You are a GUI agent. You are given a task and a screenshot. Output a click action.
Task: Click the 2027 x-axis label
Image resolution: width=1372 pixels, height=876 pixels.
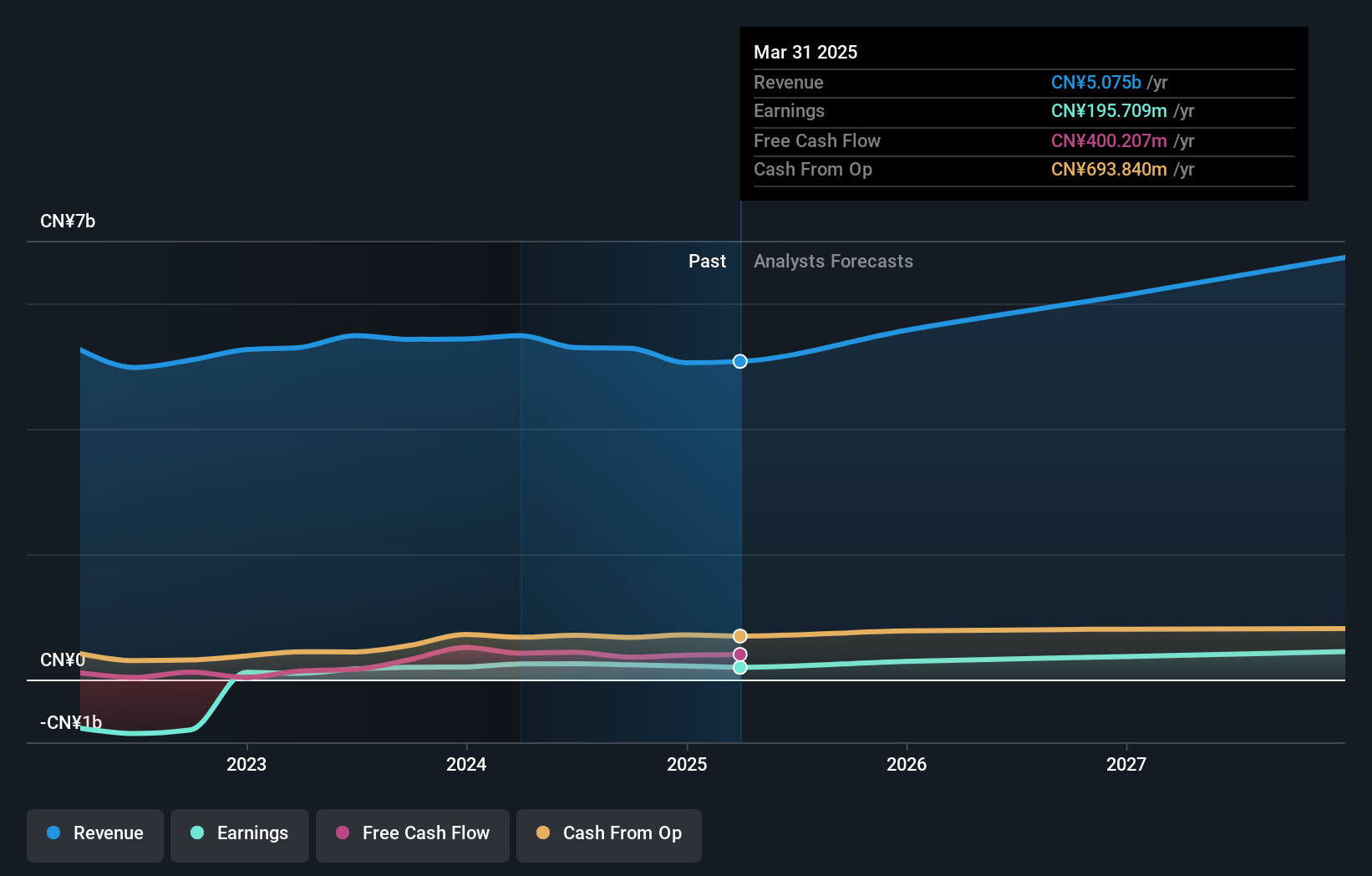click(x=1126, y=764)
